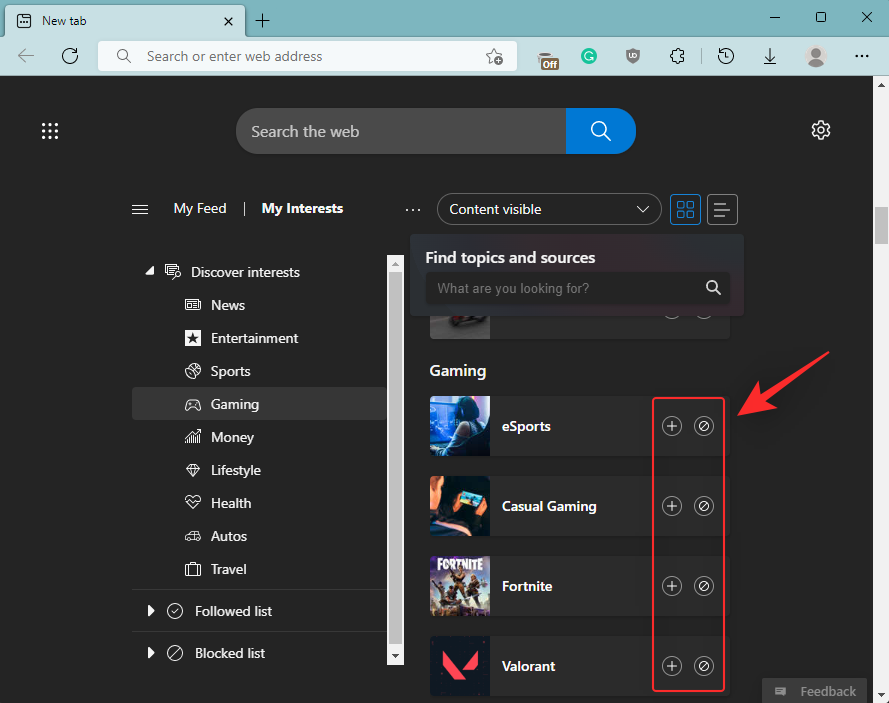This screenshot has width=889, height=703.
Task: Open the Grammarly extension
Action: pos(589,56)
